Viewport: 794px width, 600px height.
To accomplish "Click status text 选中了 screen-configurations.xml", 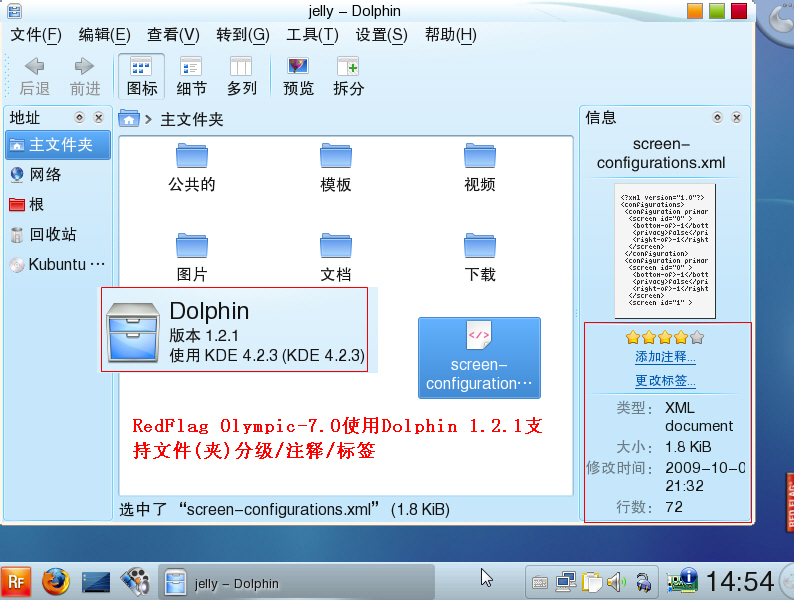I will click(x=284, y=509).
